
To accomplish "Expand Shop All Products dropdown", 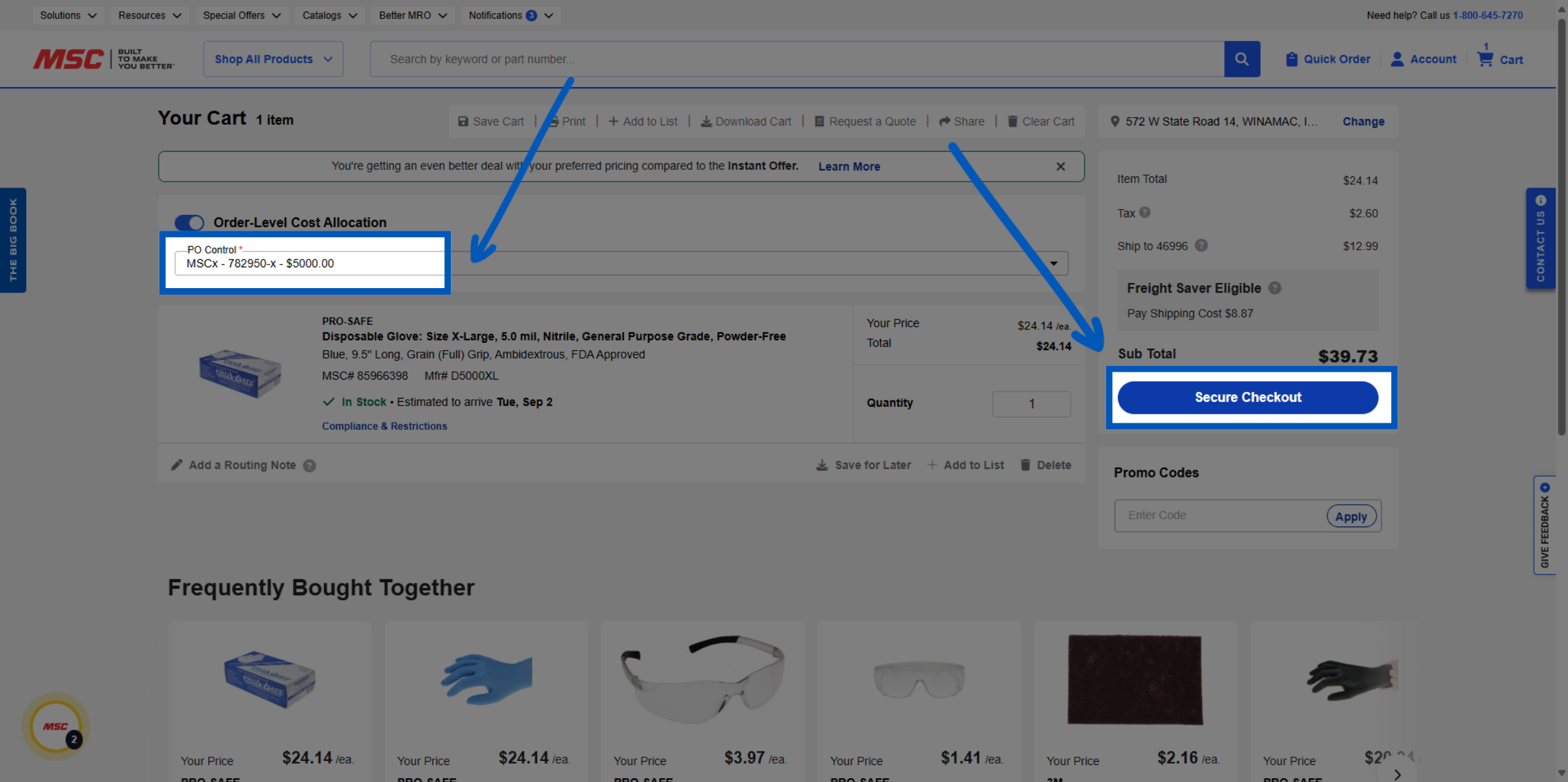I will pos(273,59).
